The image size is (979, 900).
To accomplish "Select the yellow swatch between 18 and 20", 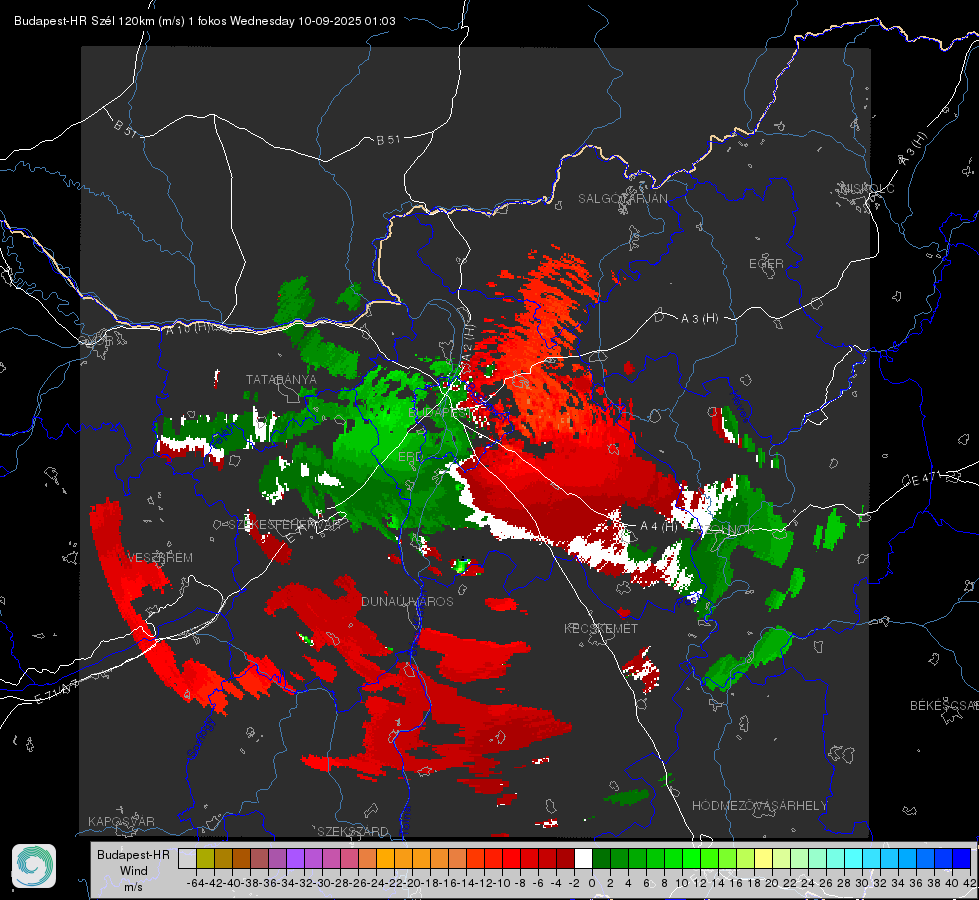I will pyautogui.click(x=764, y=859).
